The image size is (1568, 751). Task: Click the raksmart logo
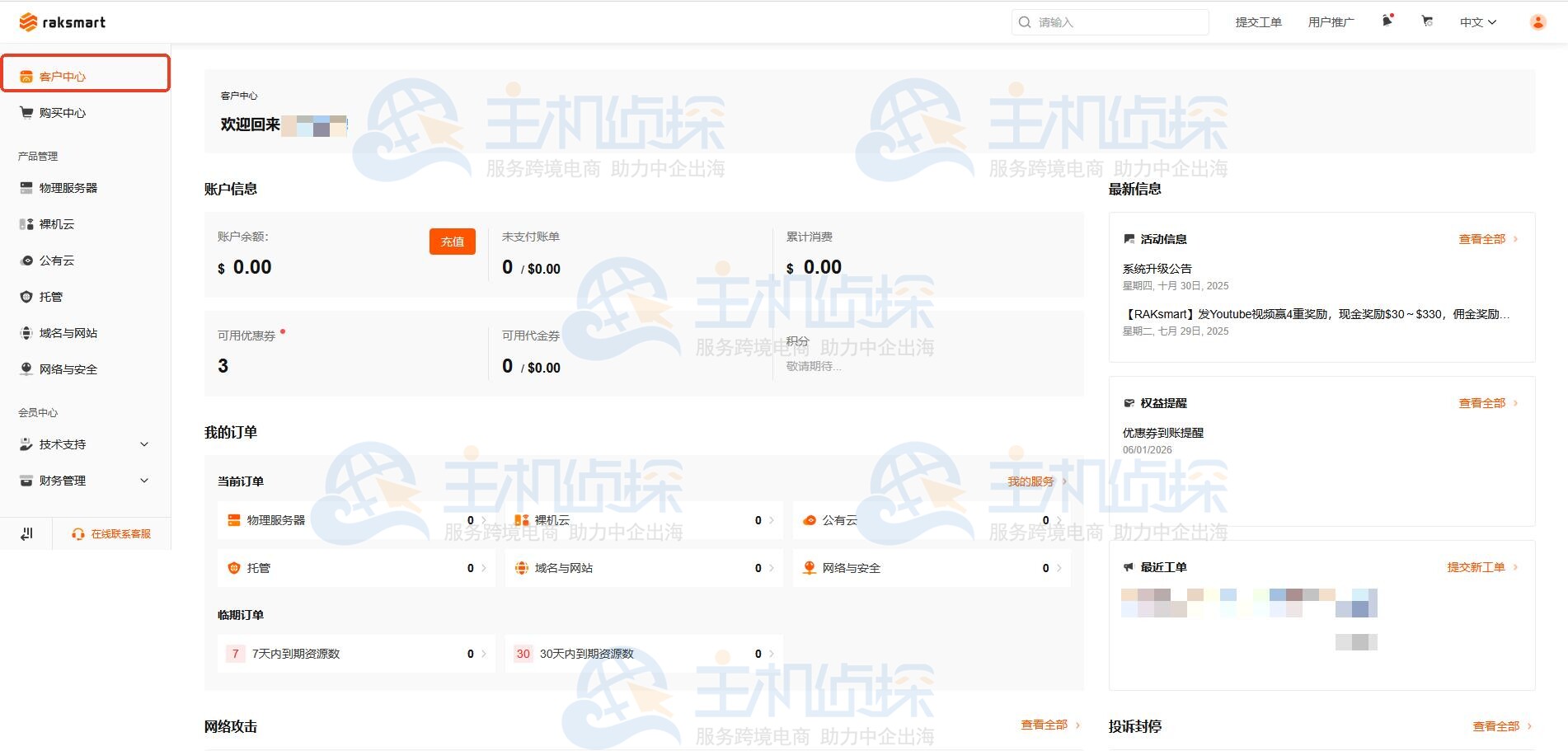(62, 21)
